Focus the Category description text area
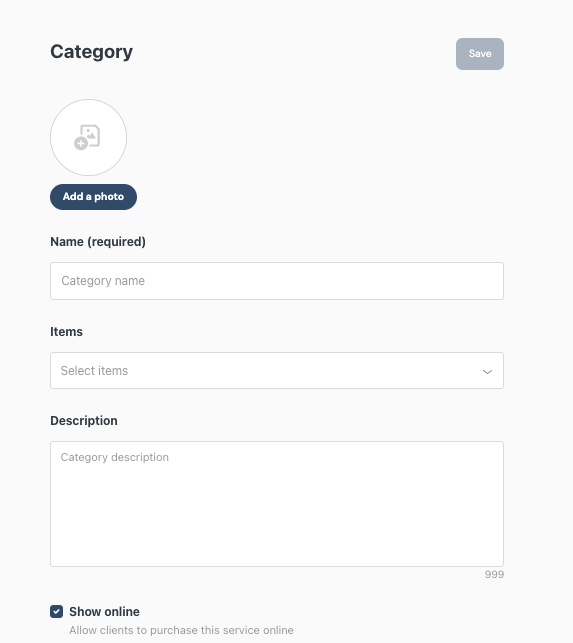The width and height of the screenshot is (573, 643). tap(277, 504)
